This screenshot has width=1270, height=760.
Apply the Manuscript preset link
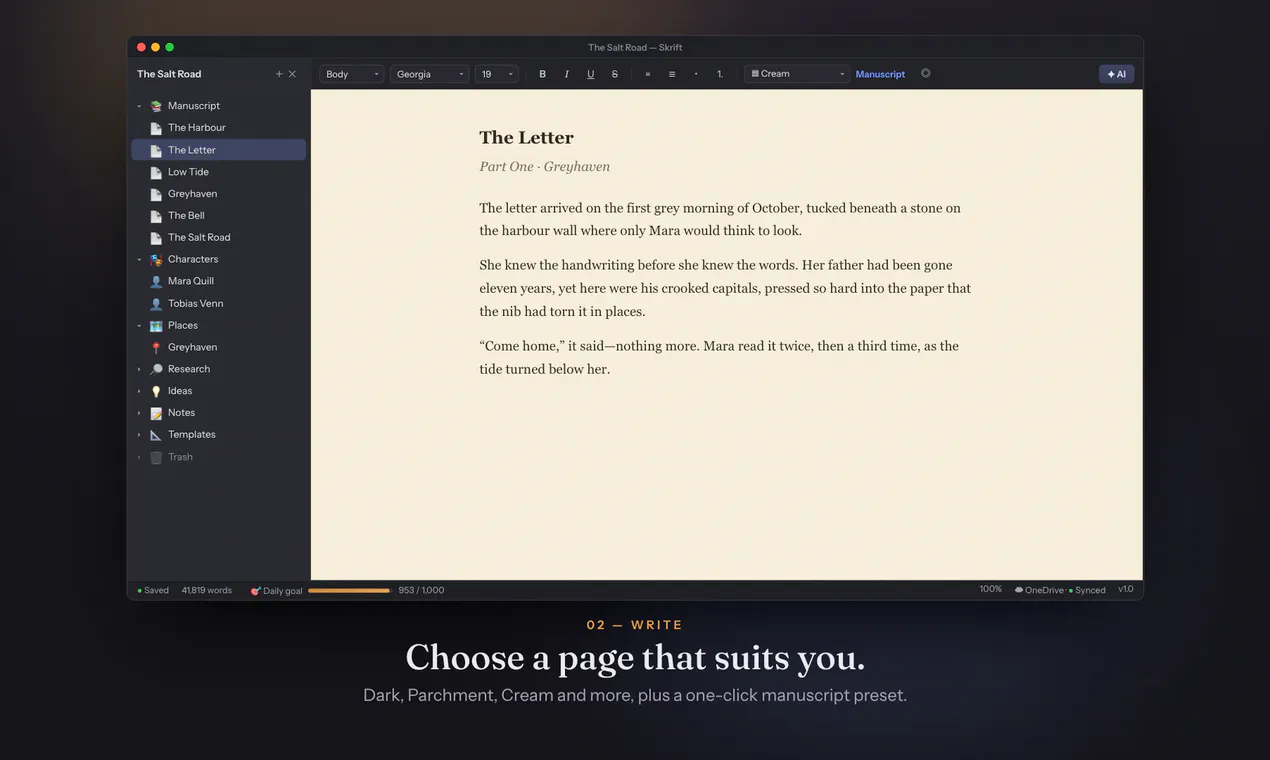pyautogui.click(x=880, y=74)
